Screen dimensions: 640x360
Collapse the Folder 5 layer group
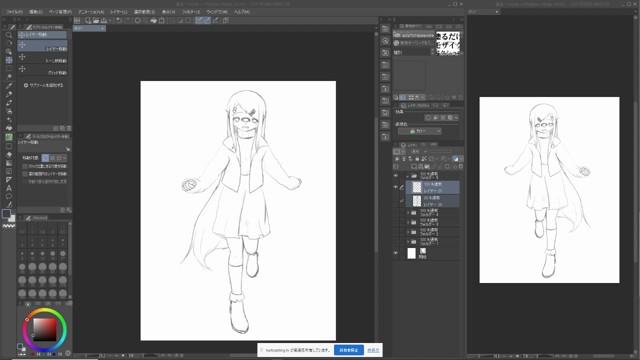click(x=407, y=176)
